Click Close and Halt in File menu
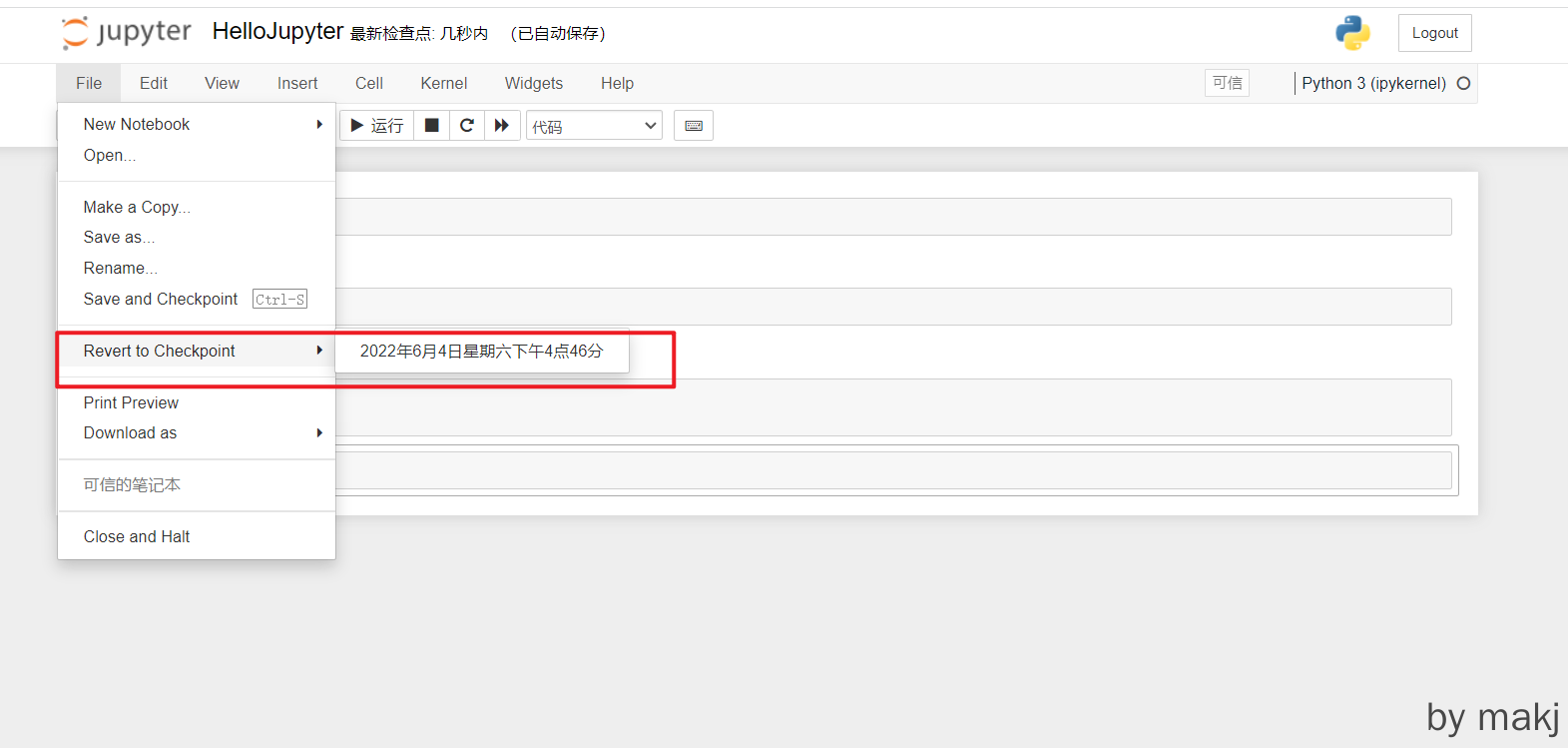 137,536
